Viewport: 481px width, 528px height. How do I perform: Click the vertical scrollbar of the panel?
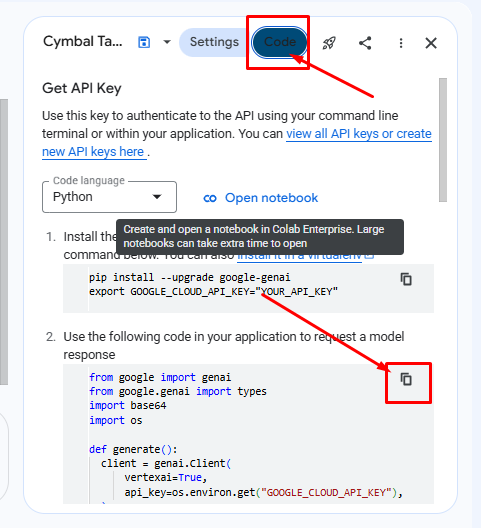point(443,140)
